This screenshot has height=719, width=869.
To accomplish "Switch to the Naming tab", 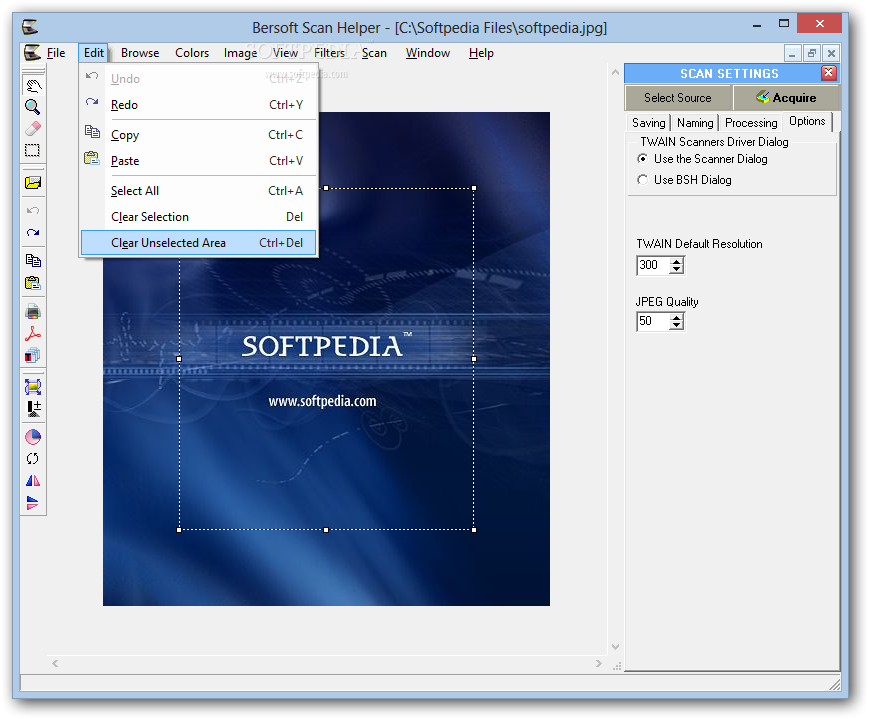I will coord(695,123).
